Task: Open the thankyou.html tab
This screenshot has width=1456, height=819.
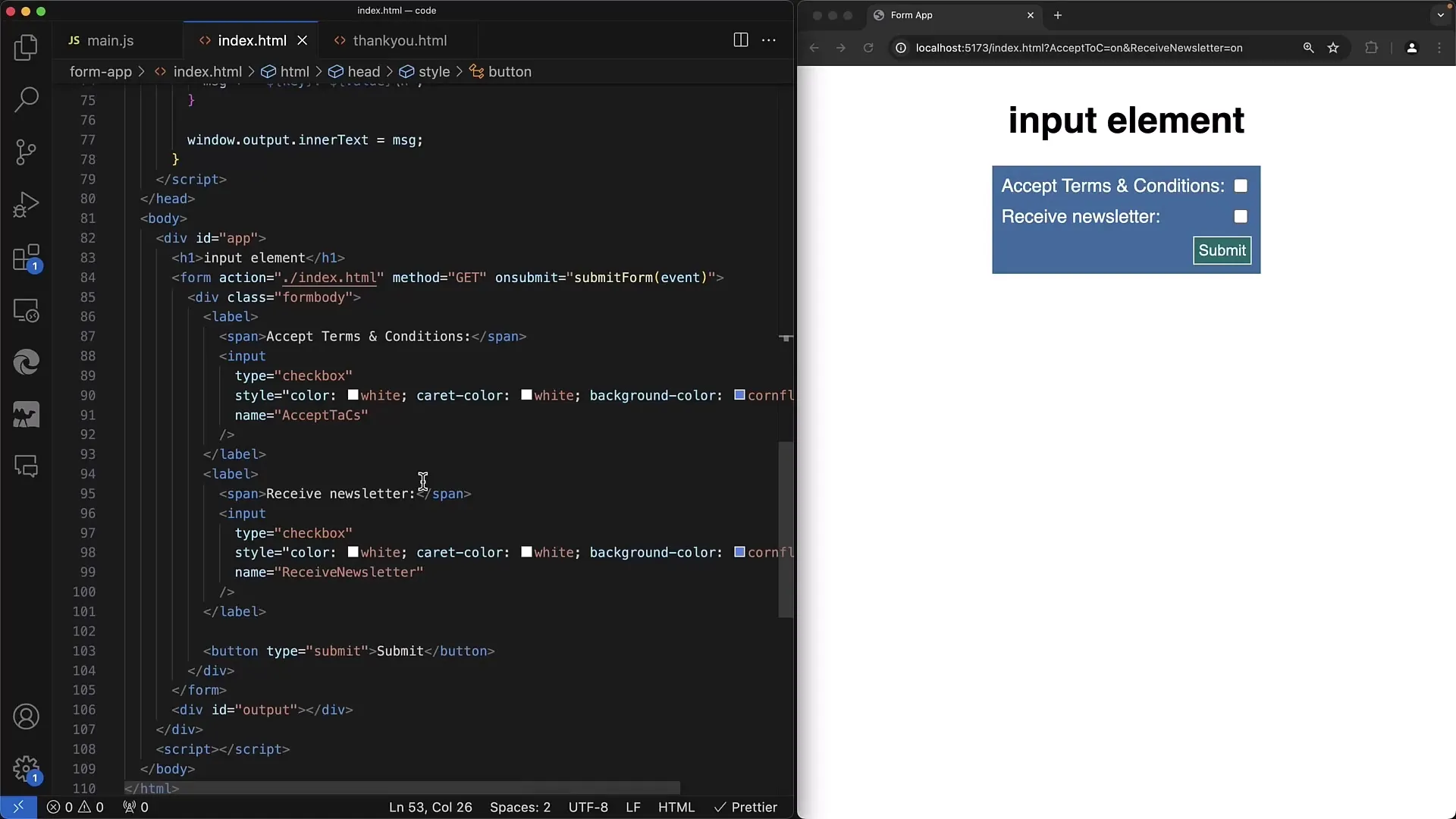Action: (x=400, y=40)
